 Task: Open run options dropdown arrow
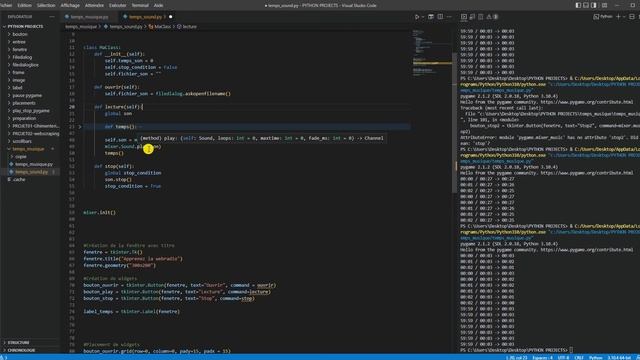point(423,17)
